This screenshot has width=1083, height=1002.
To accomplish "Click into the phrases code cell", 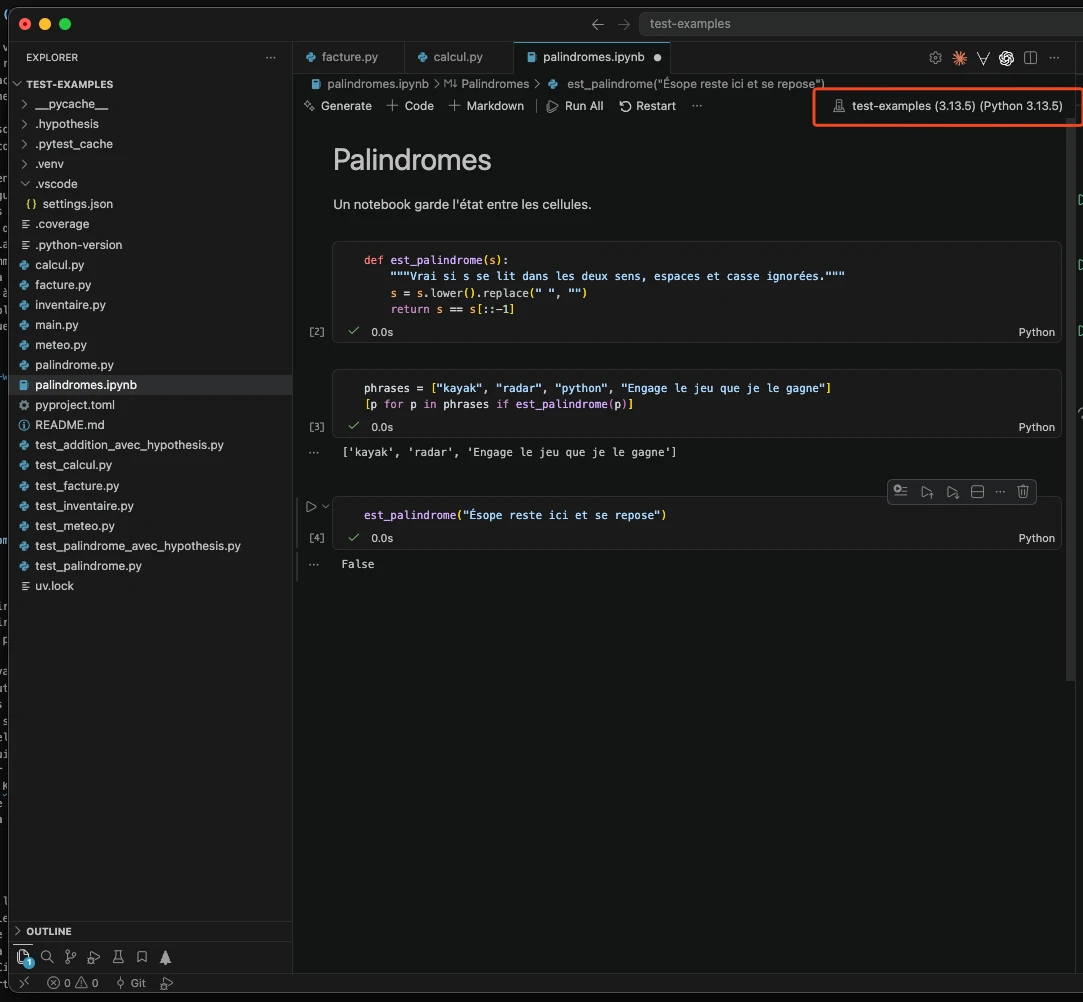I will (x=696, y=396).
